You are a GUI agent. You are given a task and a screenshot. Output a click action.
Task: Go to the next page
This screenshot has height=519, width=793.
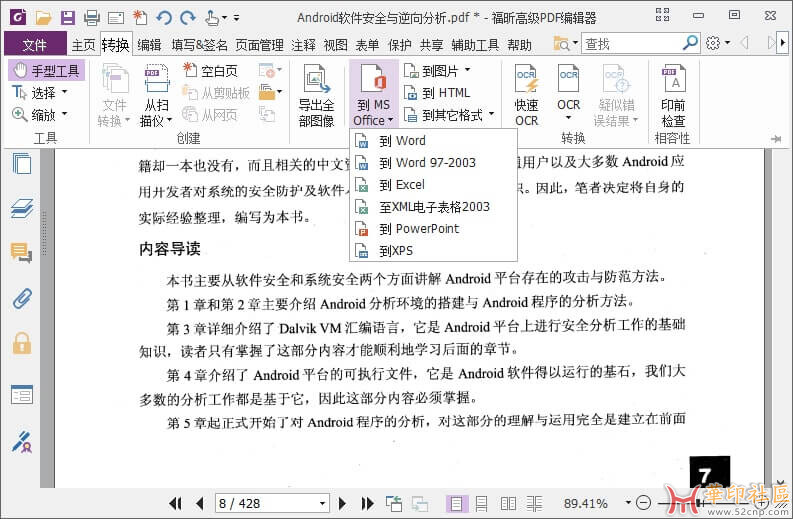[x=342, y=503]
